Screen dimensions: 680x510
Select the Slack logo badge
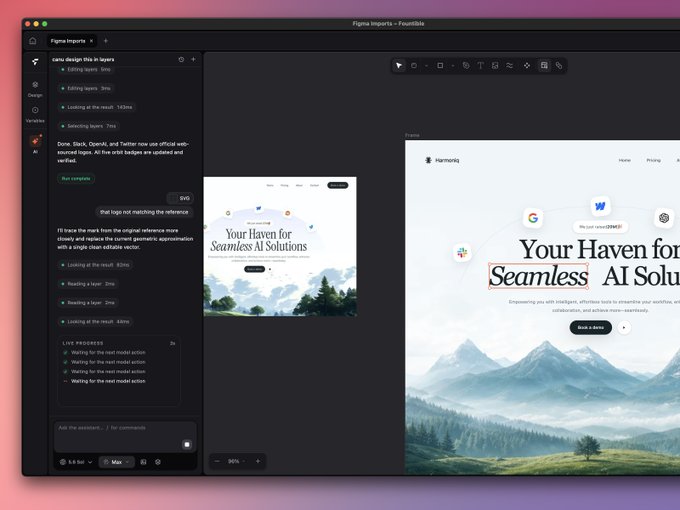[462, 252]
